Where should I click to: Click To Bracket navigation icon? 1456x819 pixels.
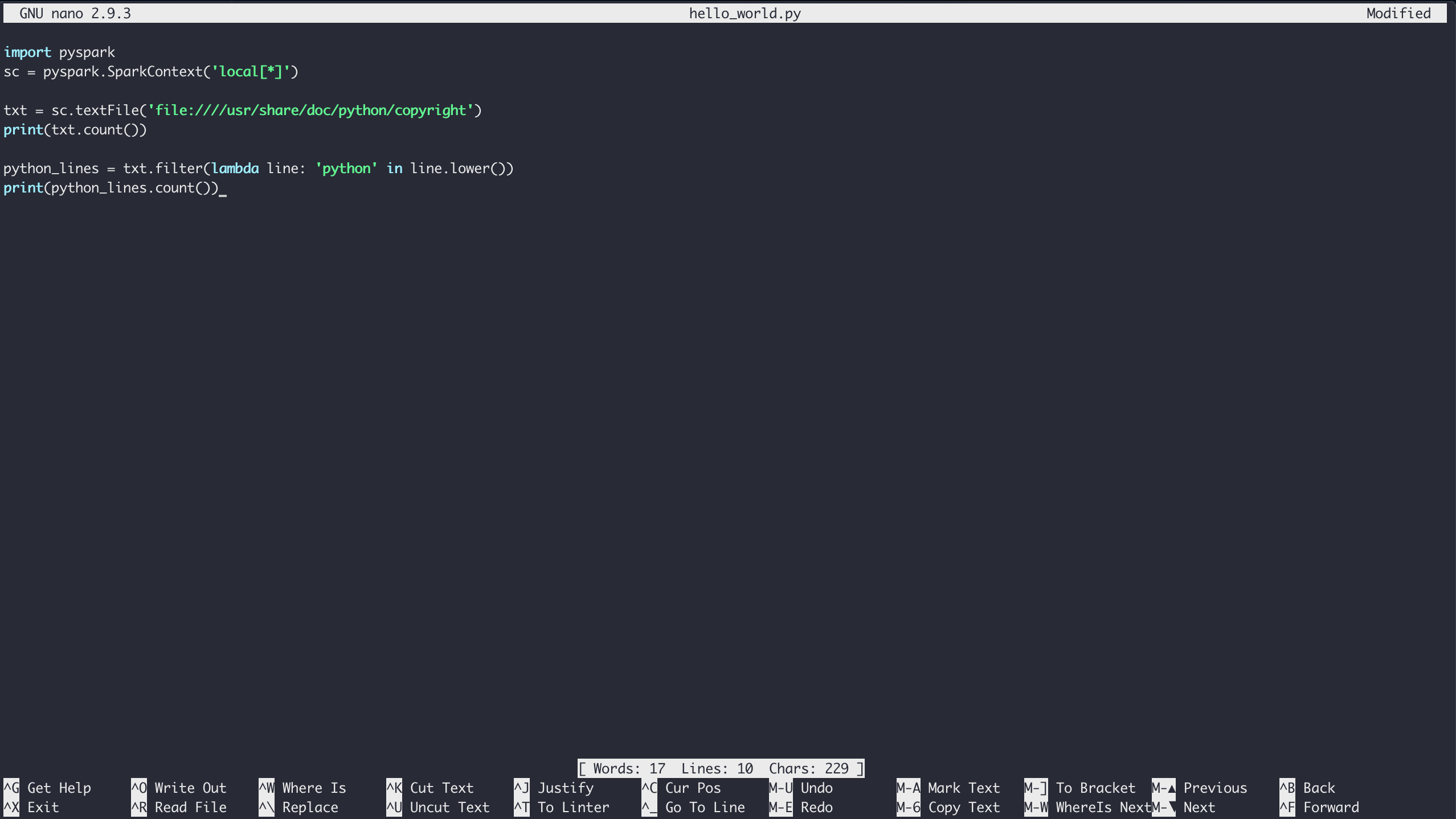click(1036, 788)
